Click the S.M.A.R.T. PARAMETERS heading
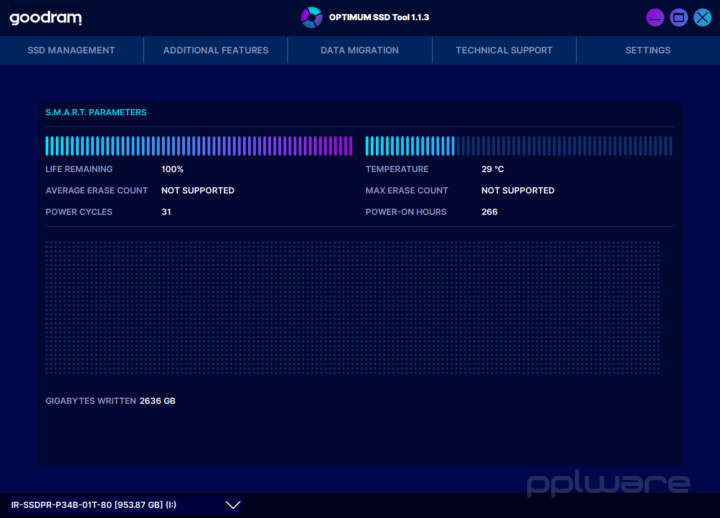720x518 pixels. tap(96, 113)
